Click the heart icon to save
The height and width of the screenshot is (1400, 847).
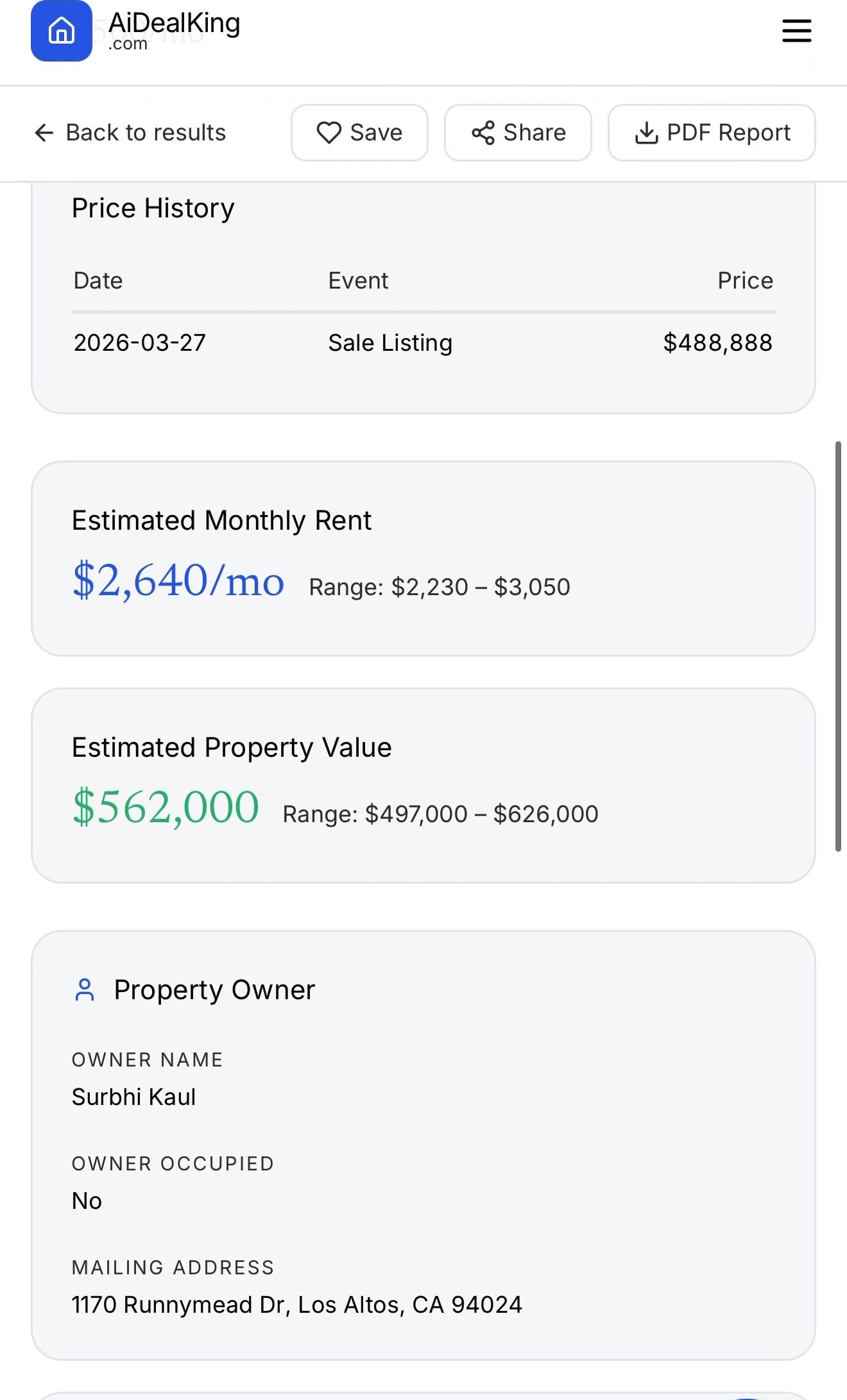(329, 133)
